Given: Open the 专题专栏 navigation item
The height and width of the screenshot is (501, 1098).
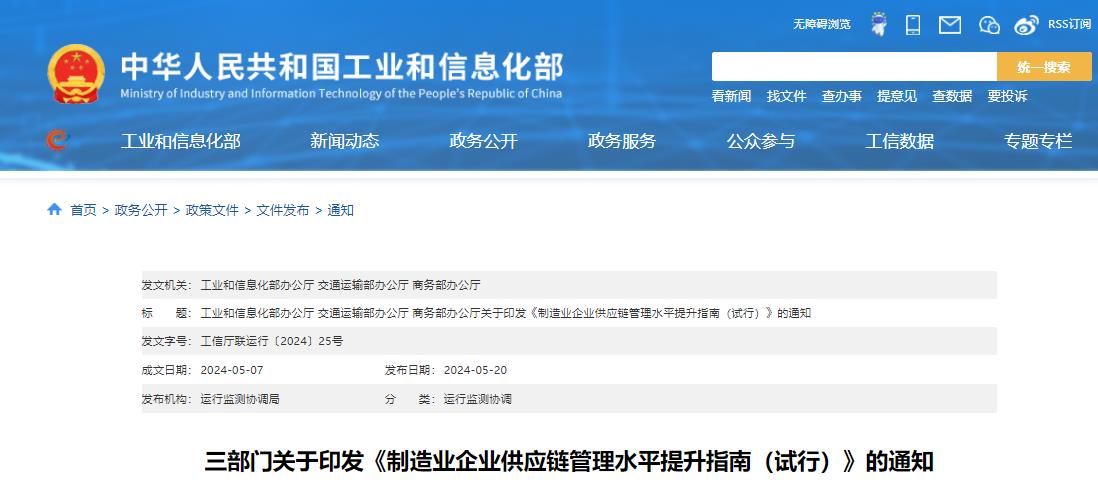Looking at the screenshot, I should pyautogui.click(x=1038, y=141).
